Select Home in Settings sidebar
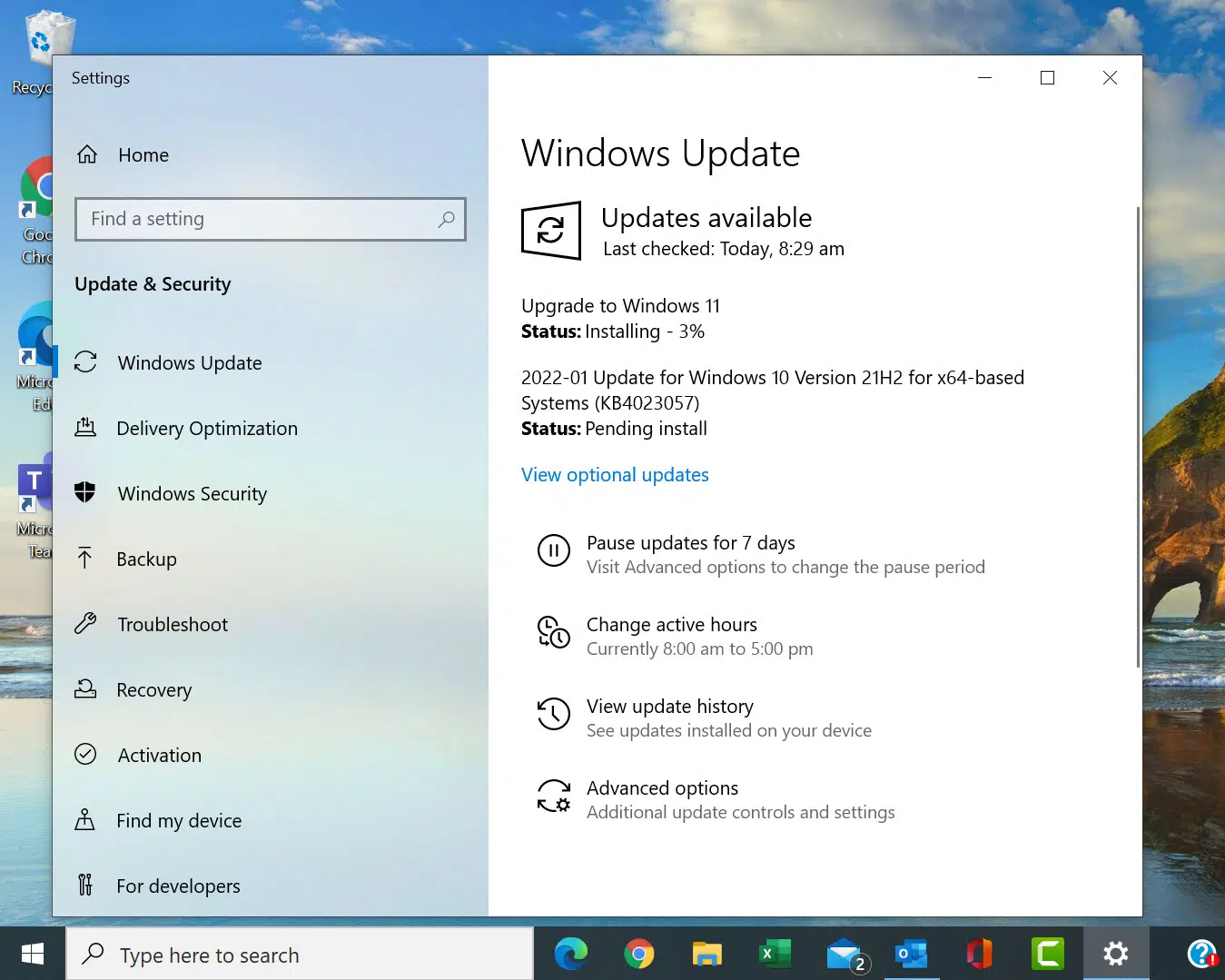Image resolution: width=1225 pixels, height=980 pixels. point(143,154)
